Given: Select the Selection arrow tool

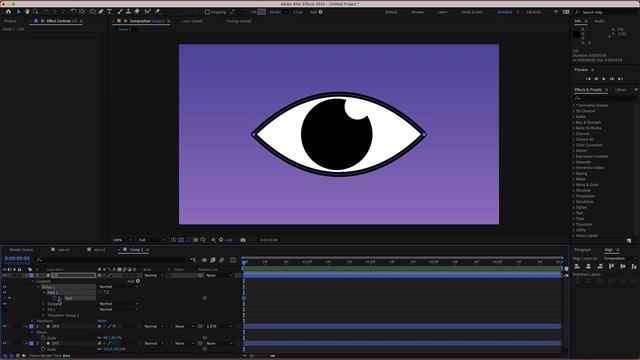Looking at the screenshot, I should coord(19,12).
